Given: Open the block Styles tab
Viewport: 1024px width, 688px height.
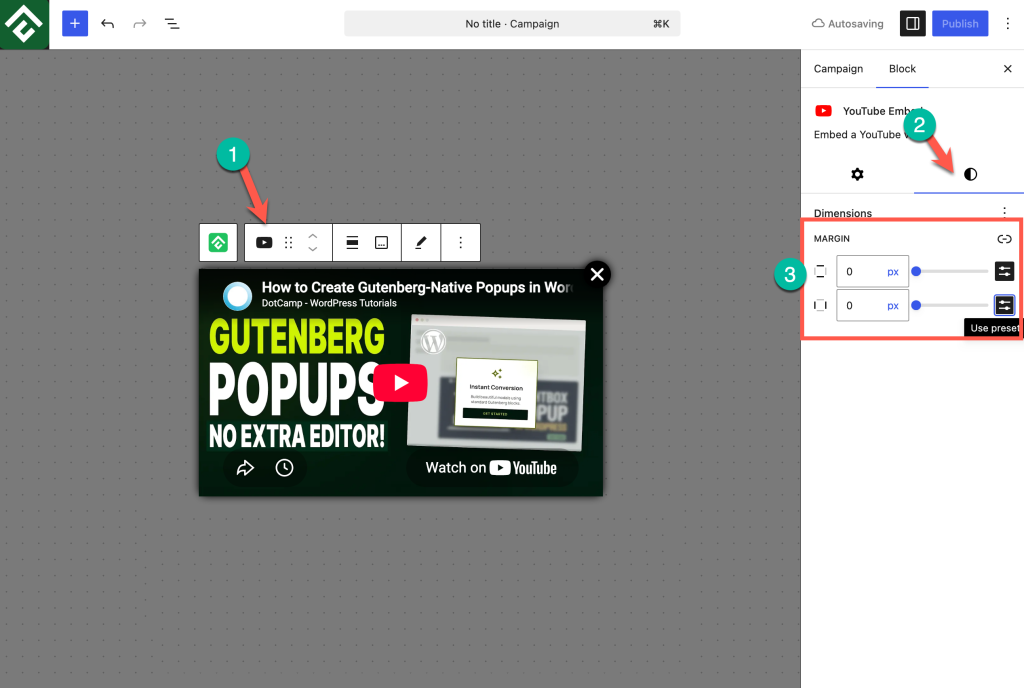Looking at the screenshot, I should [x=970, y=174].
